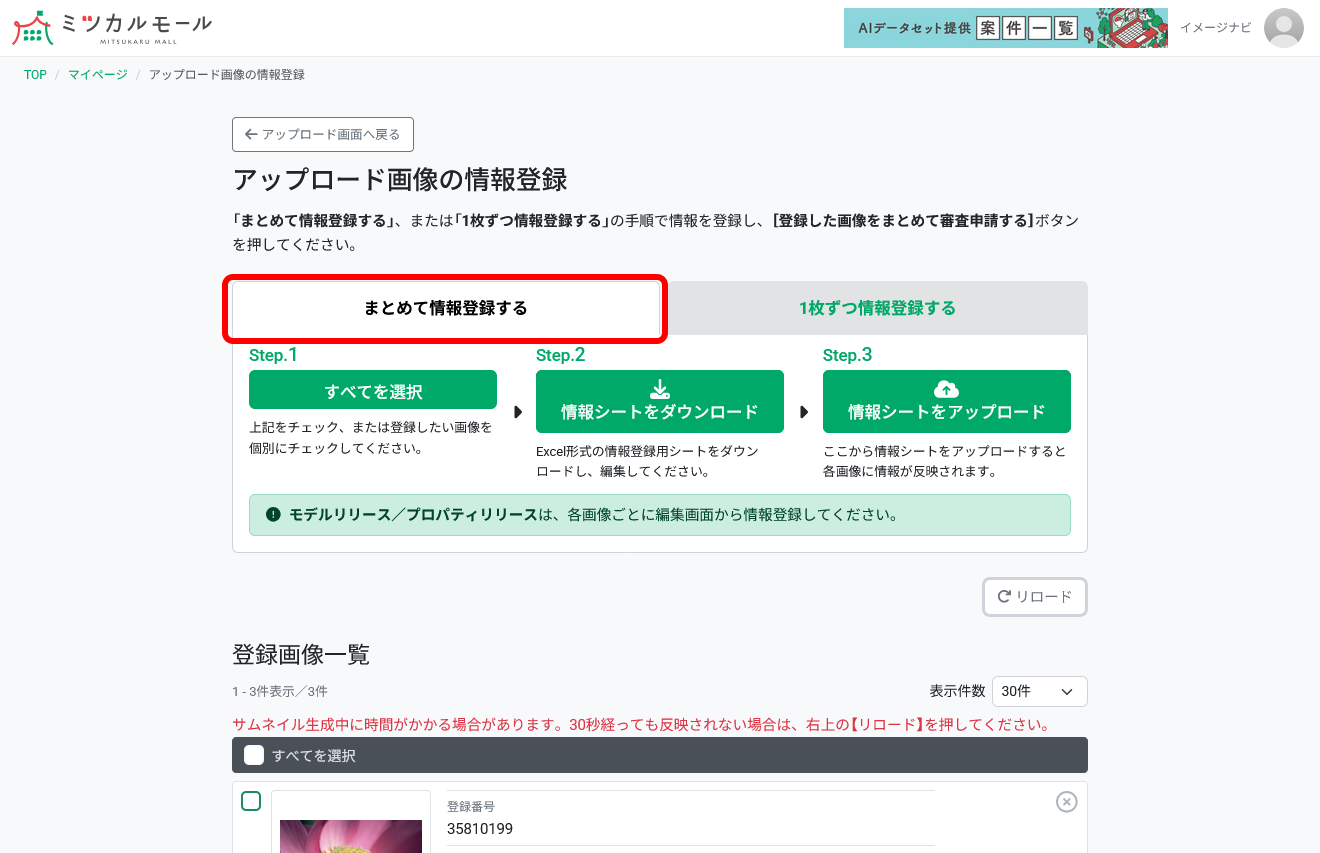Go to TOP via the breadcrumb
The width and height of the screenshot is (1320, 853).
coord(35,74)
